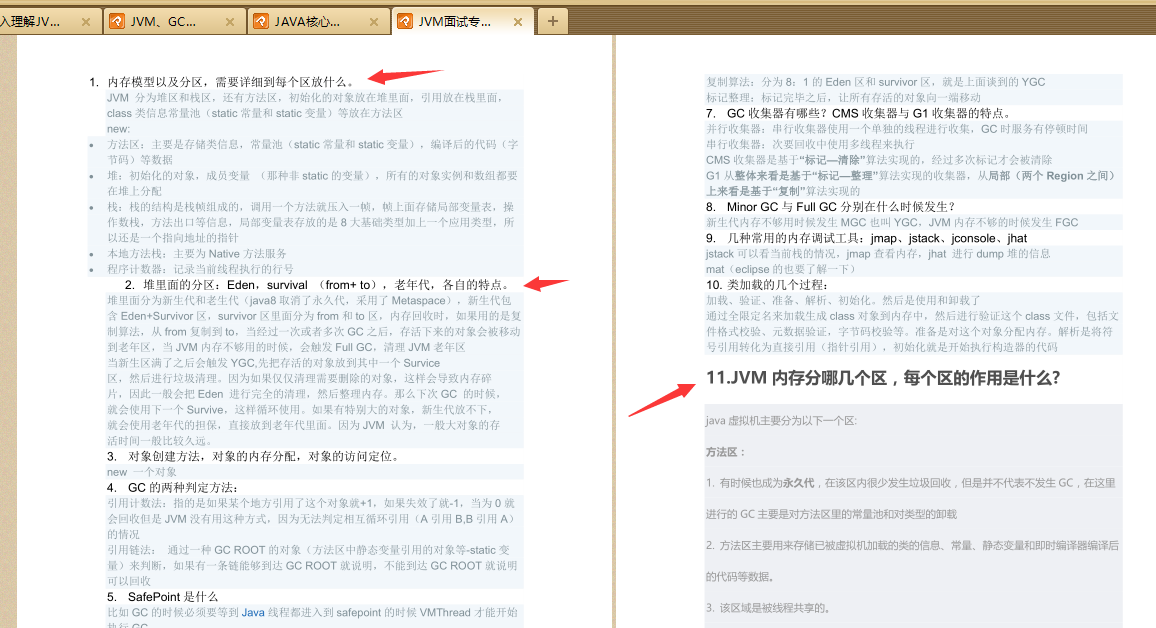This screenshot has height=628, width=1156.
Task: Click question 1 内存模型以及分区
Action: pos(223,82)
